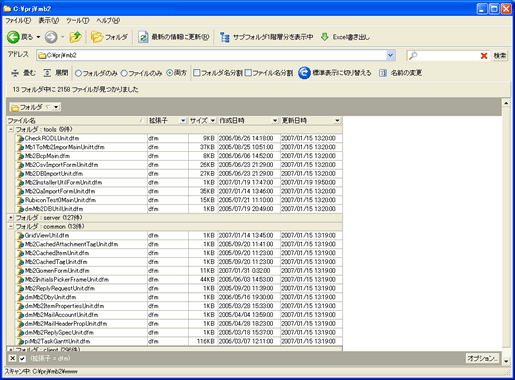Select file Mb2GomenFormUnit.dfm icon
Viewport: 515px width, 380px height.
pos(21,271)
